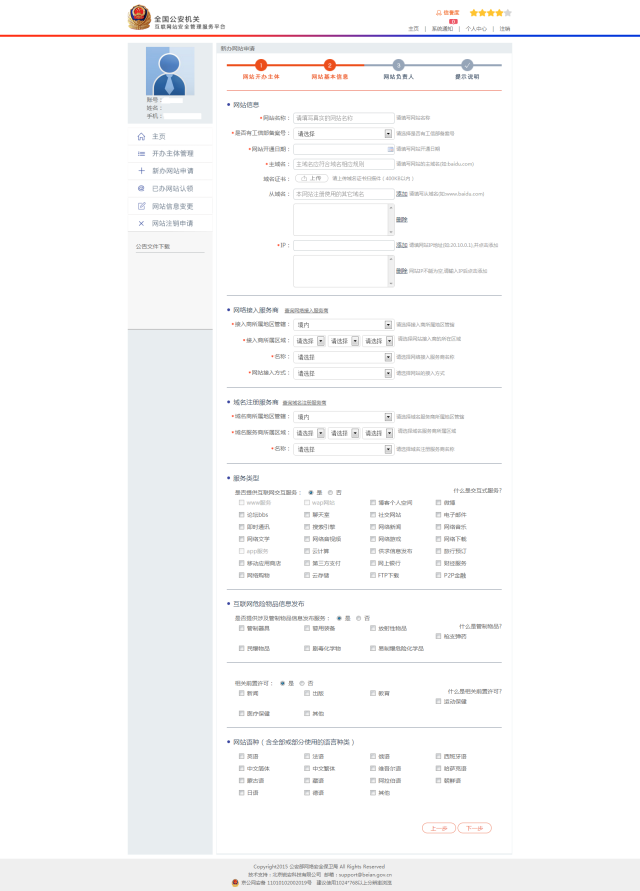Click the plus icon beside 新办网站申请

[x=141, y=171]
